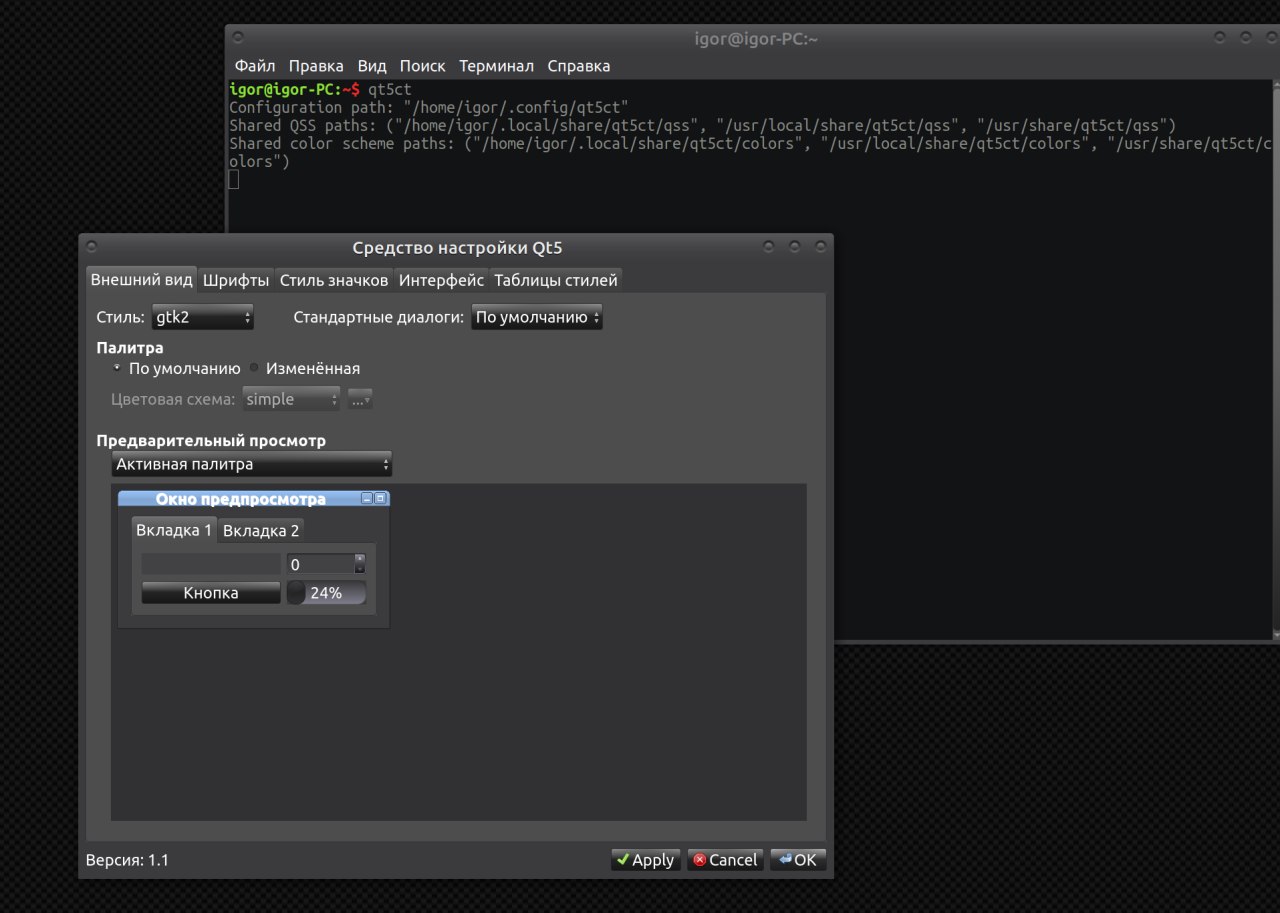Viewport: 1280px width, 913px height.
Task: Close the Qt5 settings window
Action: pos(820,246)
